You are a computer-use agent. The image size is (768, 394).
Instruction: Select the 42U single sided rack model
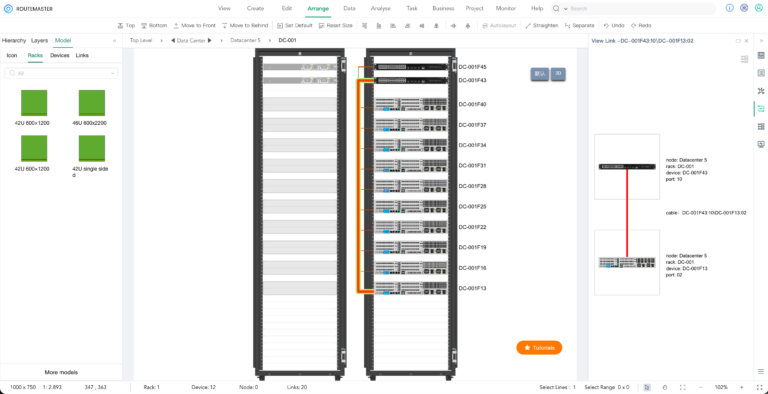point(92,156)
